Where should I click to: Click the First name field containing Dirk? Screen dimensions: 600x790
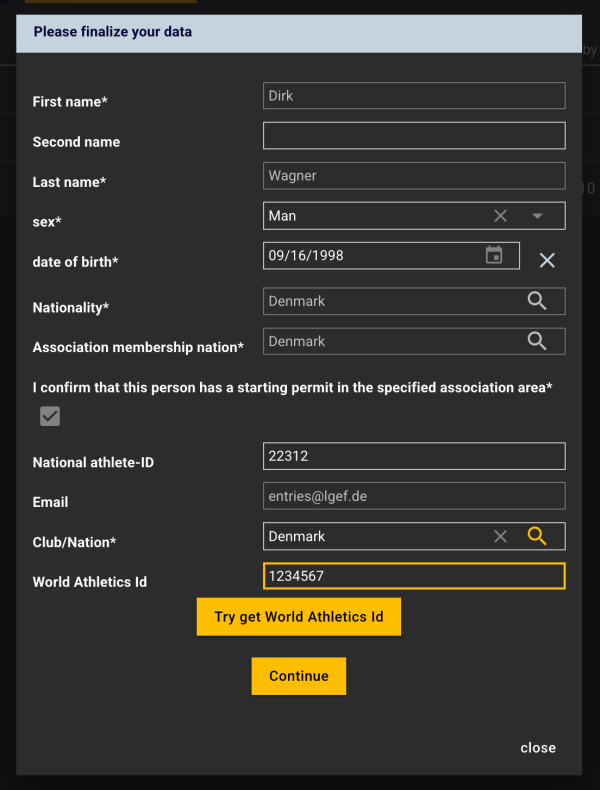[414, 96]
